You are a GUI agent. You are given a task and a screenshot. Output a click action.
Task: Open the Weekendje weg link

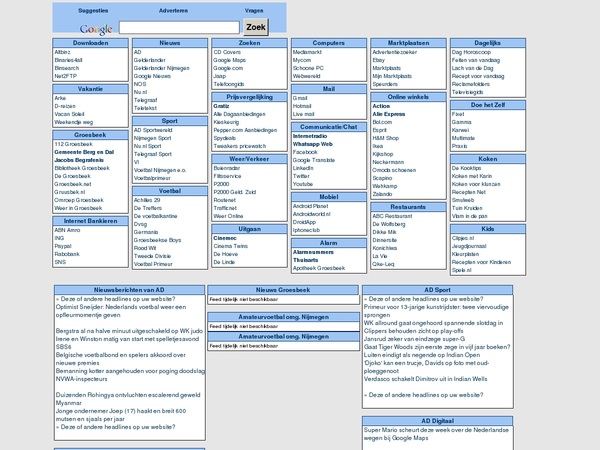click(x=73, y=122)
